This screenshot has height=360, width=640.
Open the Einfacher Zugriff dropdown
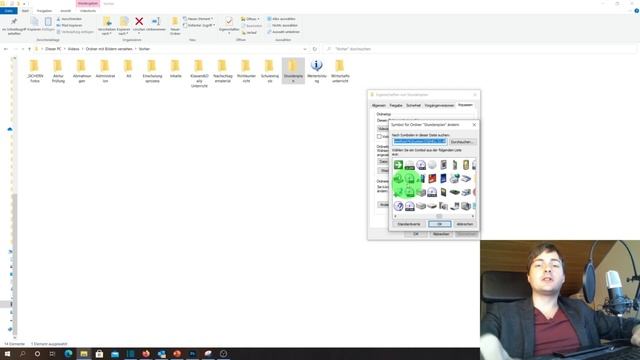tap(199, 25)
